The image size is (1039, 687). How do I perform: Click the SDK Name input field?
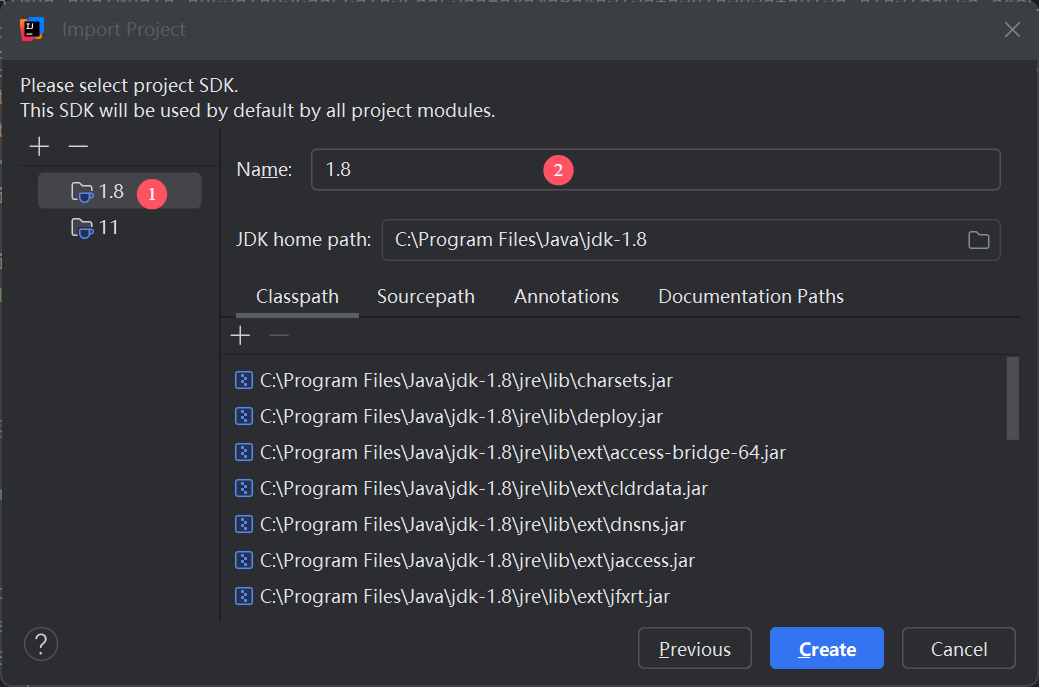coord(655,170)
